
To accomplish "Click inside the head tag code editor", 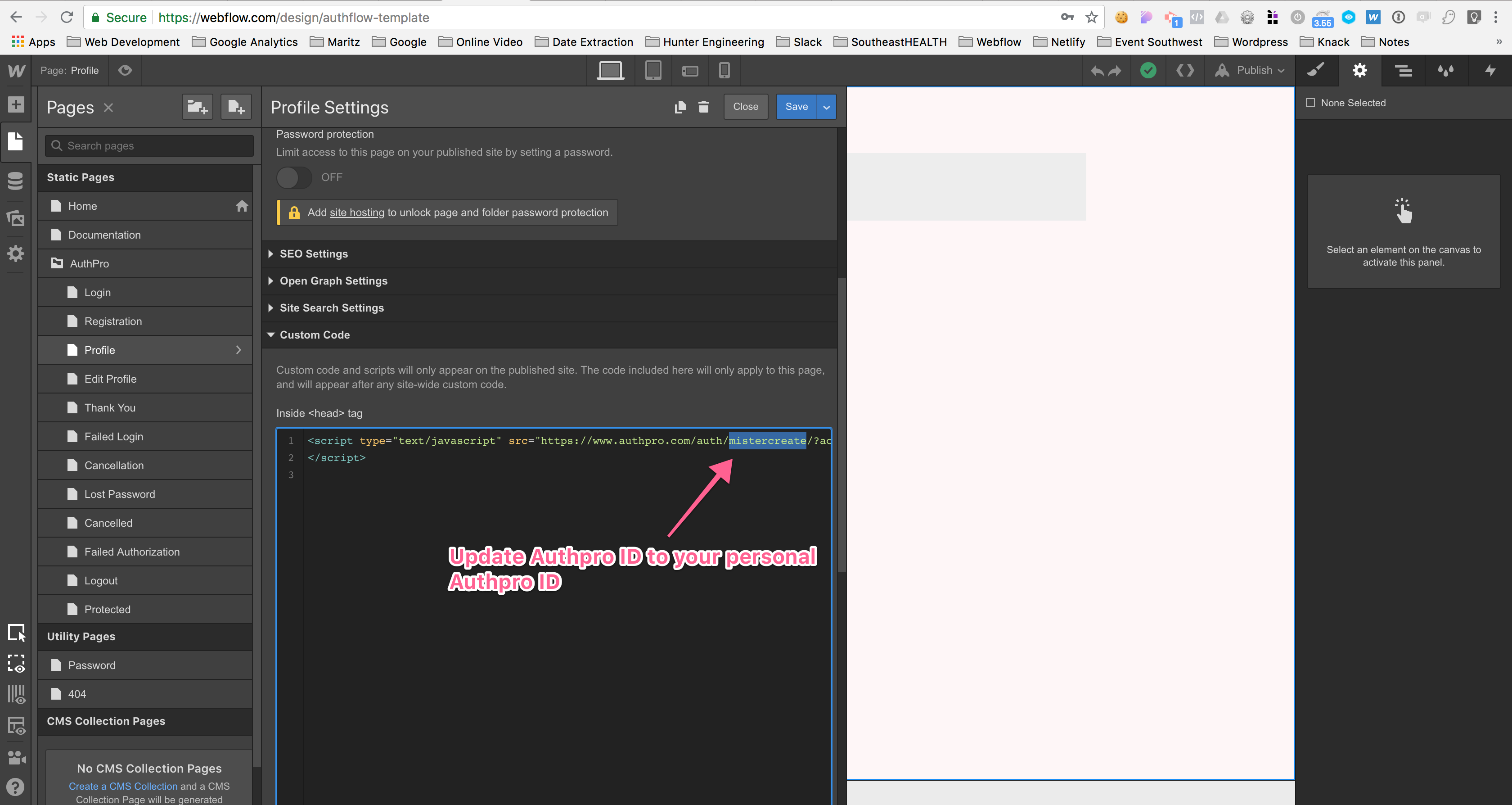I will tap(554, 616).
